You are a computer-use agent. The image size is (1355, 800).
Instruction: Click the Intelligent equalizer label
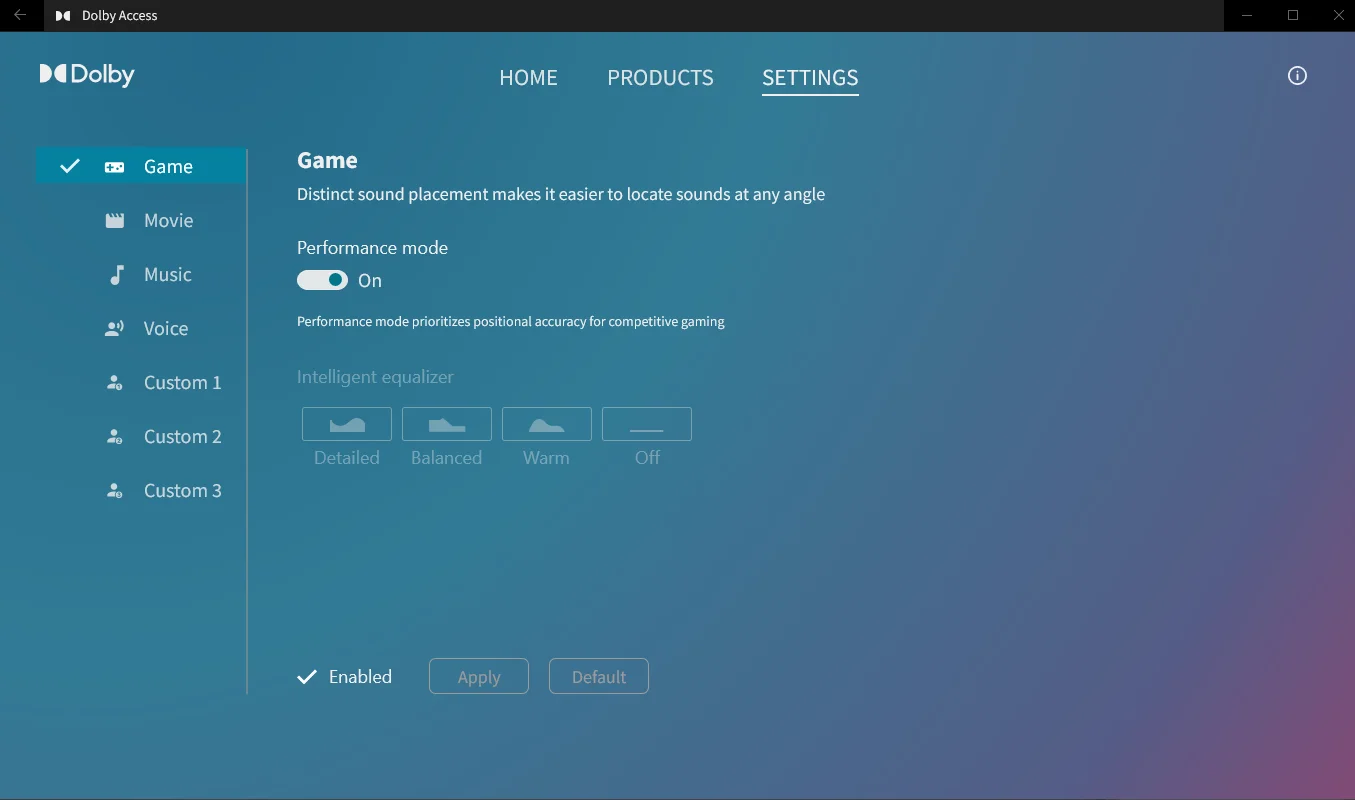(375, 377)
